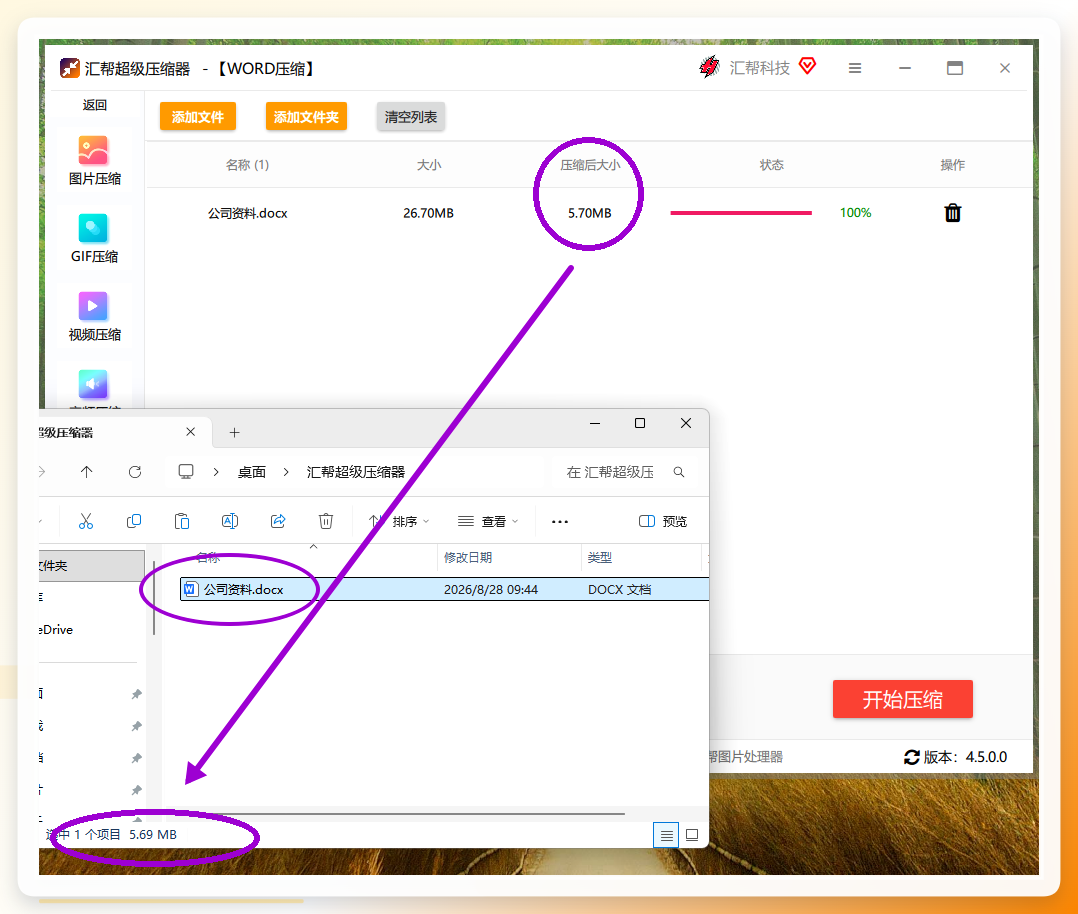1078x914 pixels.
Task: Minimize the Explorer window
Action: coord(595,423)
